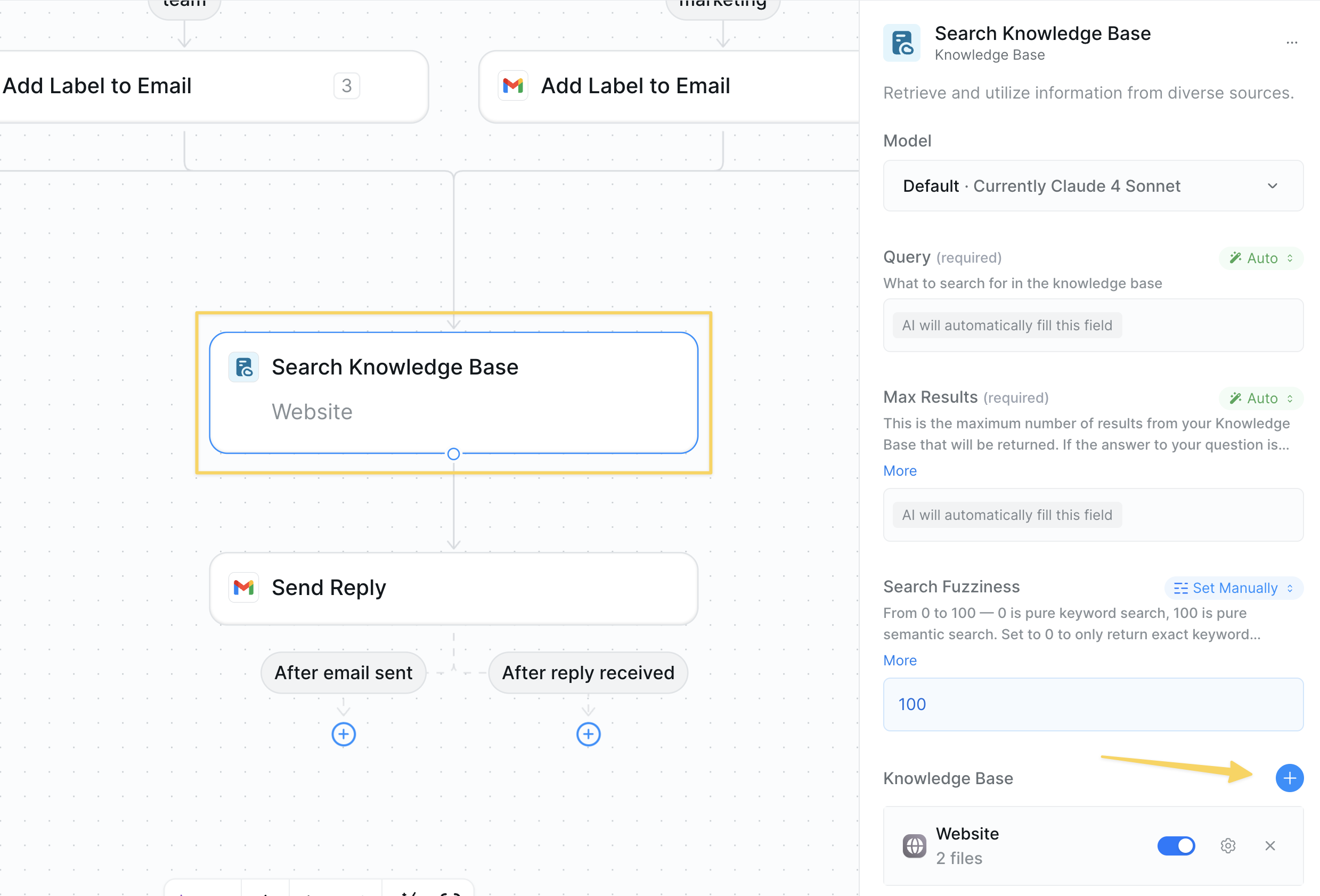Image resolution: width=1320 pixels, height=896 pixels.
Task: Click the globe icon next to Website source
Action: pyautogui.click(x=915, y=845)
